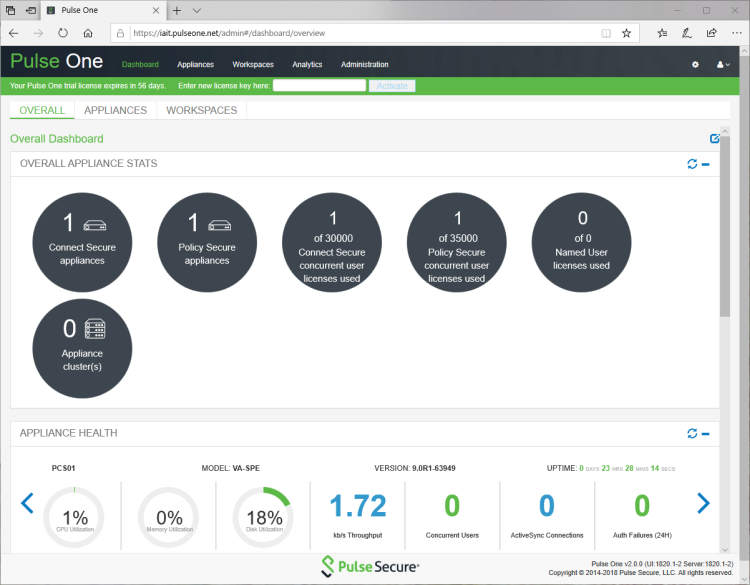
Task: Open the user account menu
Action: pyautogui.click(x=724, y=65)
